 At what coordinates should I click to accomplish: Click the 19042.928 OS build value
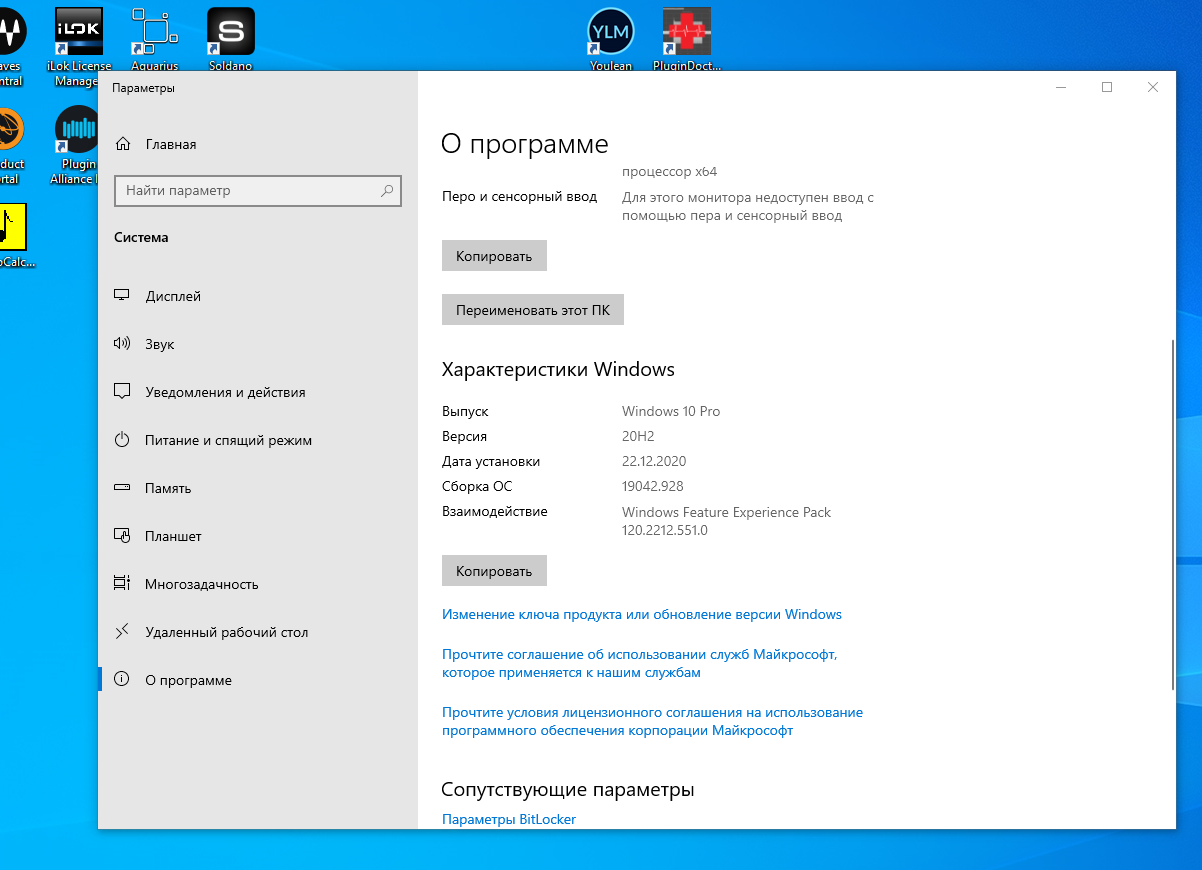pos(653,486)
